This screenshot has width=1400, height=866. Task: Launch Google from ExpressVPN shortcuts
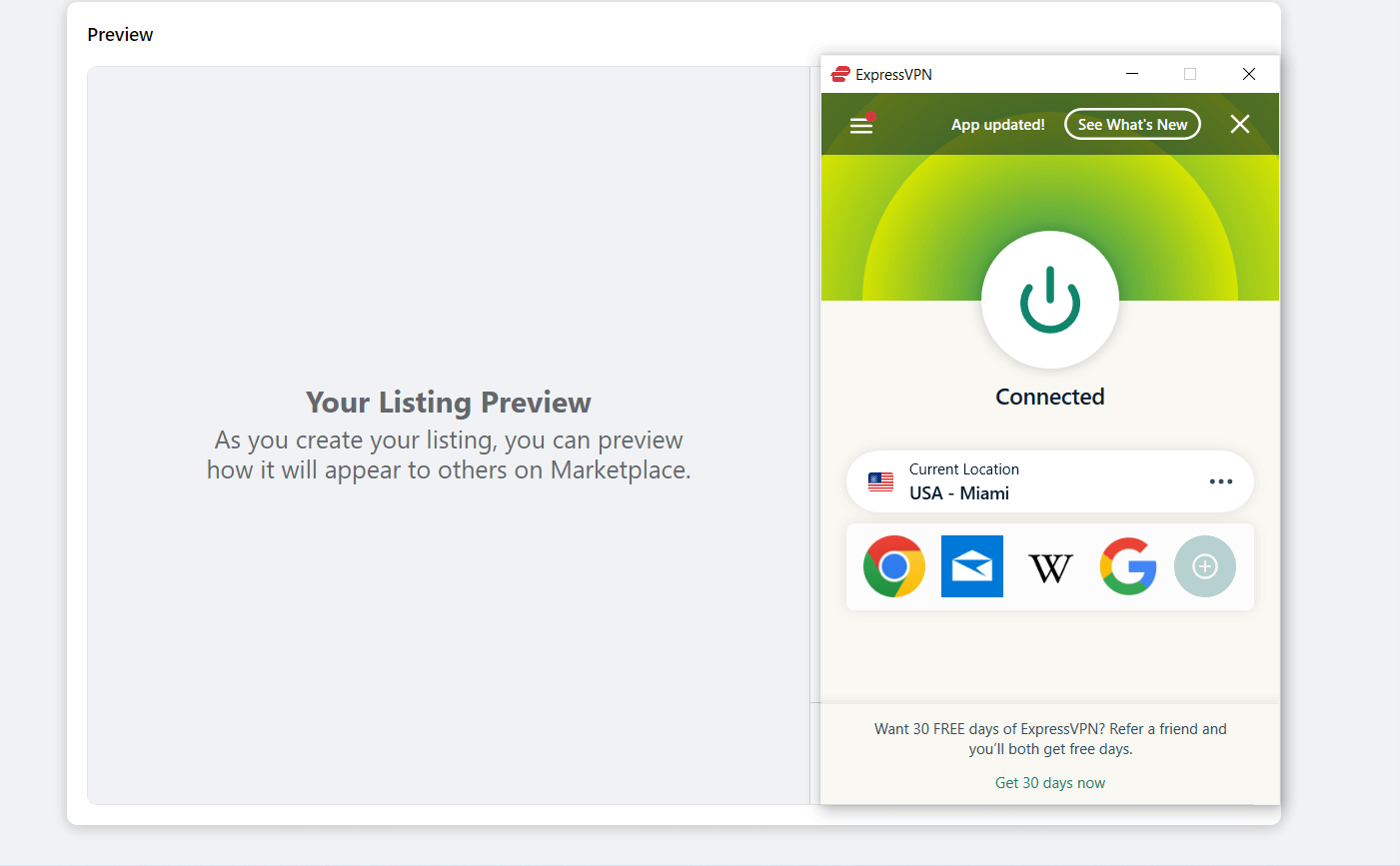pyautogui.click(x=1127, y=565)
